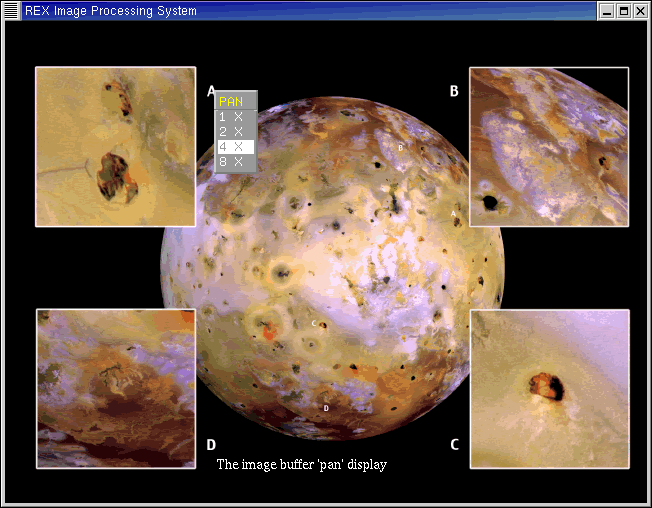Click the orange-red volcanic patch on globe
Screen dimensions: 652x508
click(x=269, y=331)
